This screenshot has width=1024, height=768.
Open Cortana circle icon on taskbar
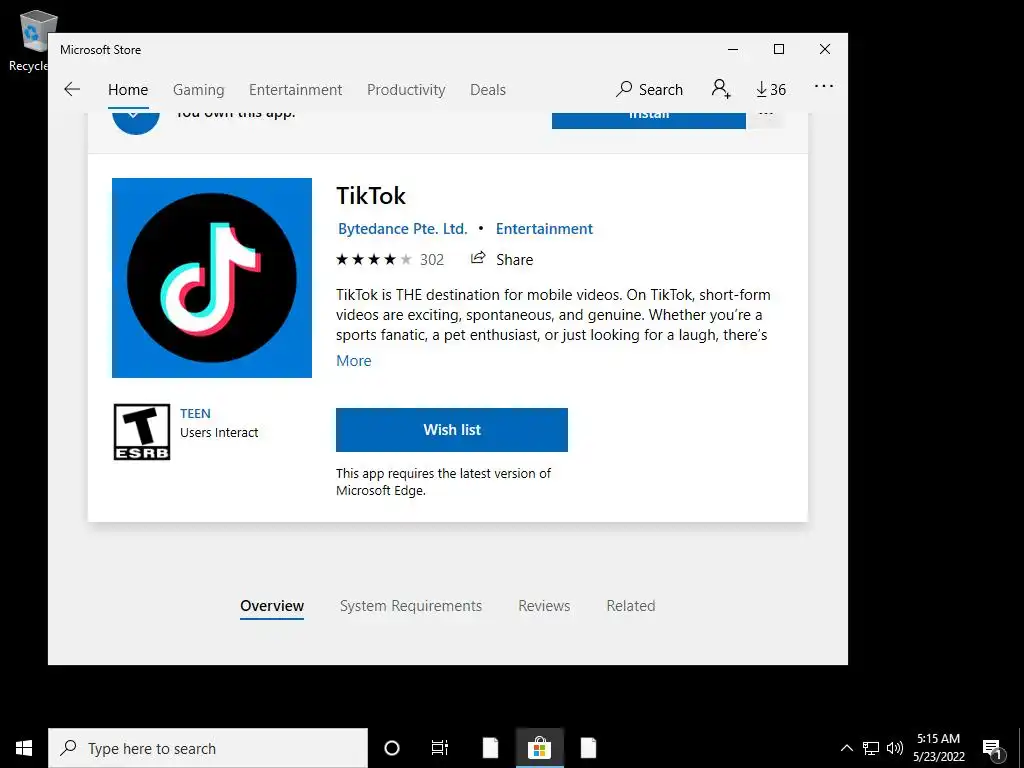click(x=392, y=748)
